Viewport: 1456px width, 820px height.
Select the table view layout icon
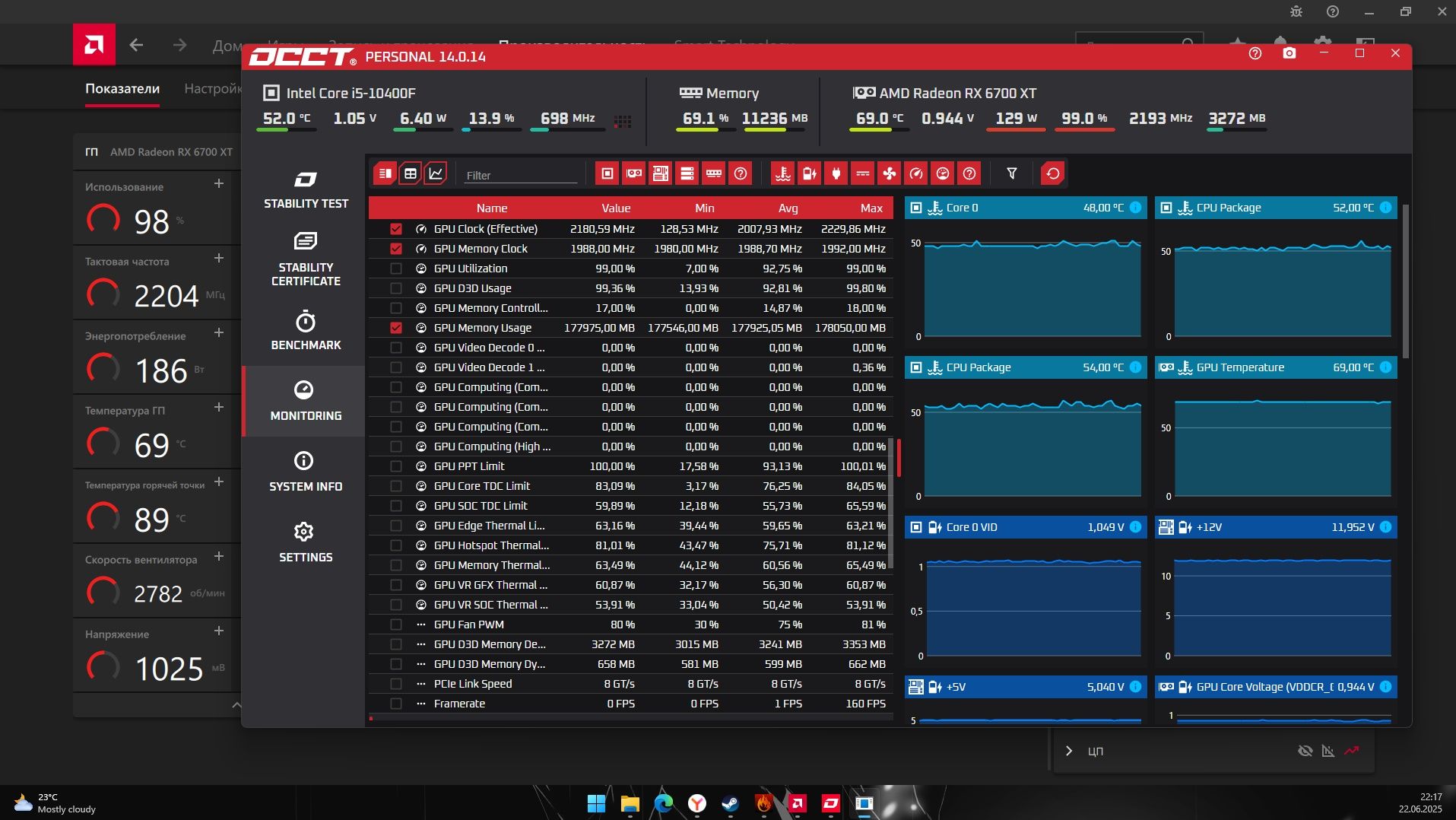(x=411, y=173)
